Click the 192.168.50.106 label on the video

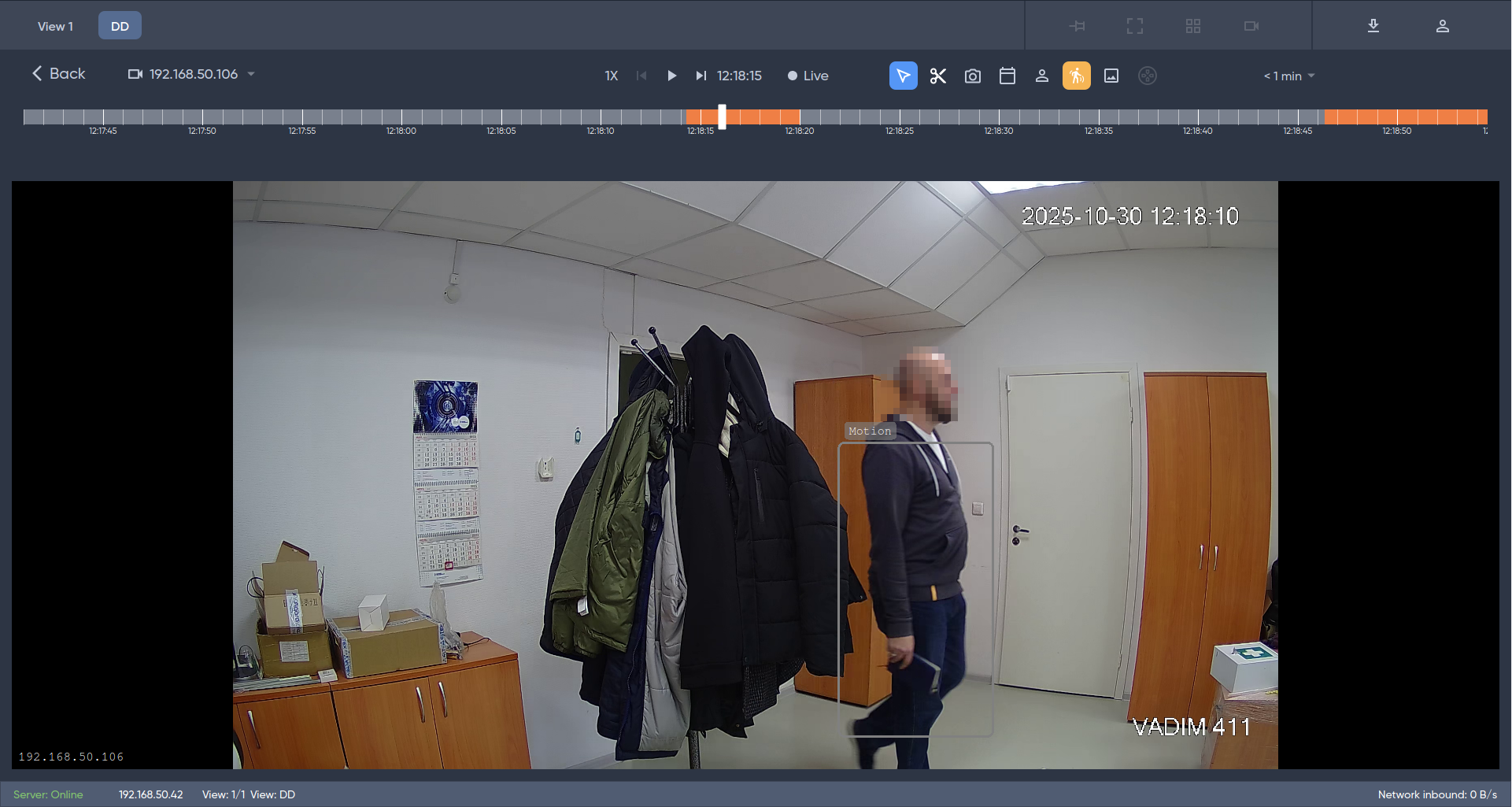[71, 757]
